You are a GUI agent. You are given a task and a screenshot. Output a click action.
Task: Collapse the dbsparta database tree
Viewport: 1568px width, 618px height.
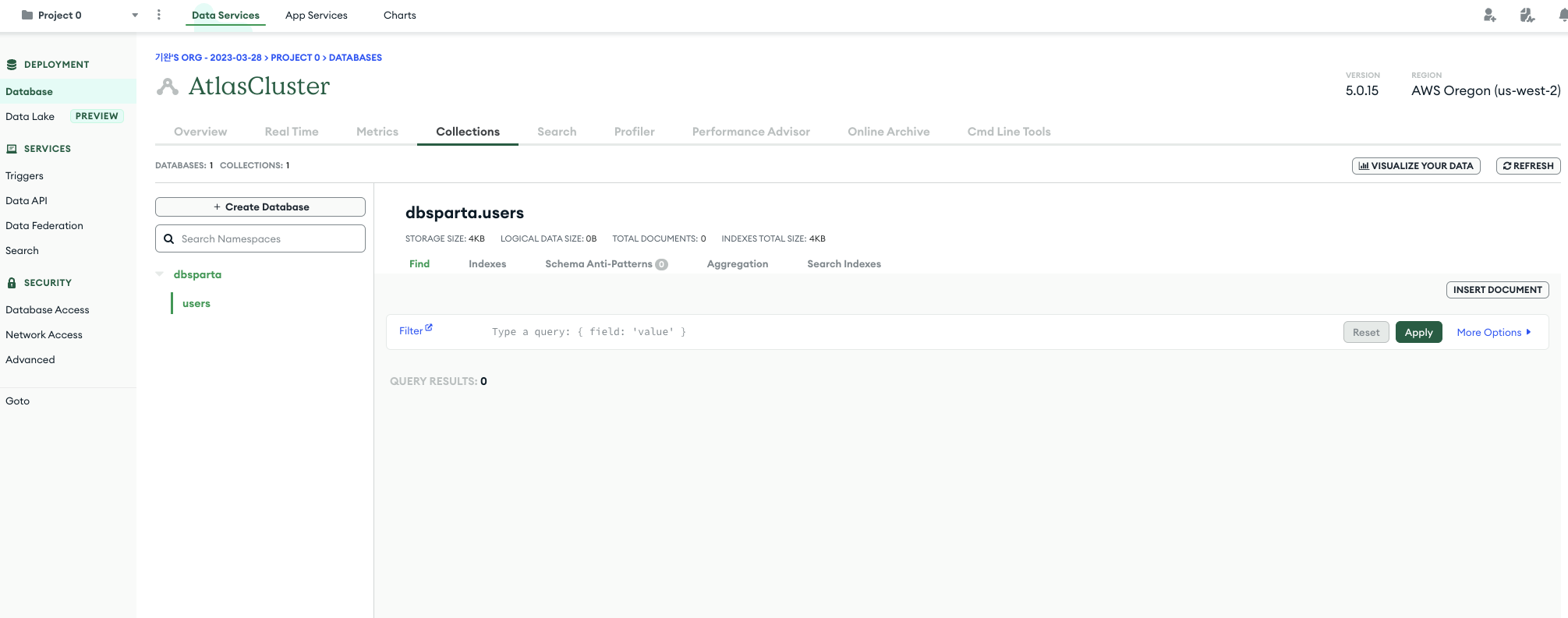pos(160,274)
